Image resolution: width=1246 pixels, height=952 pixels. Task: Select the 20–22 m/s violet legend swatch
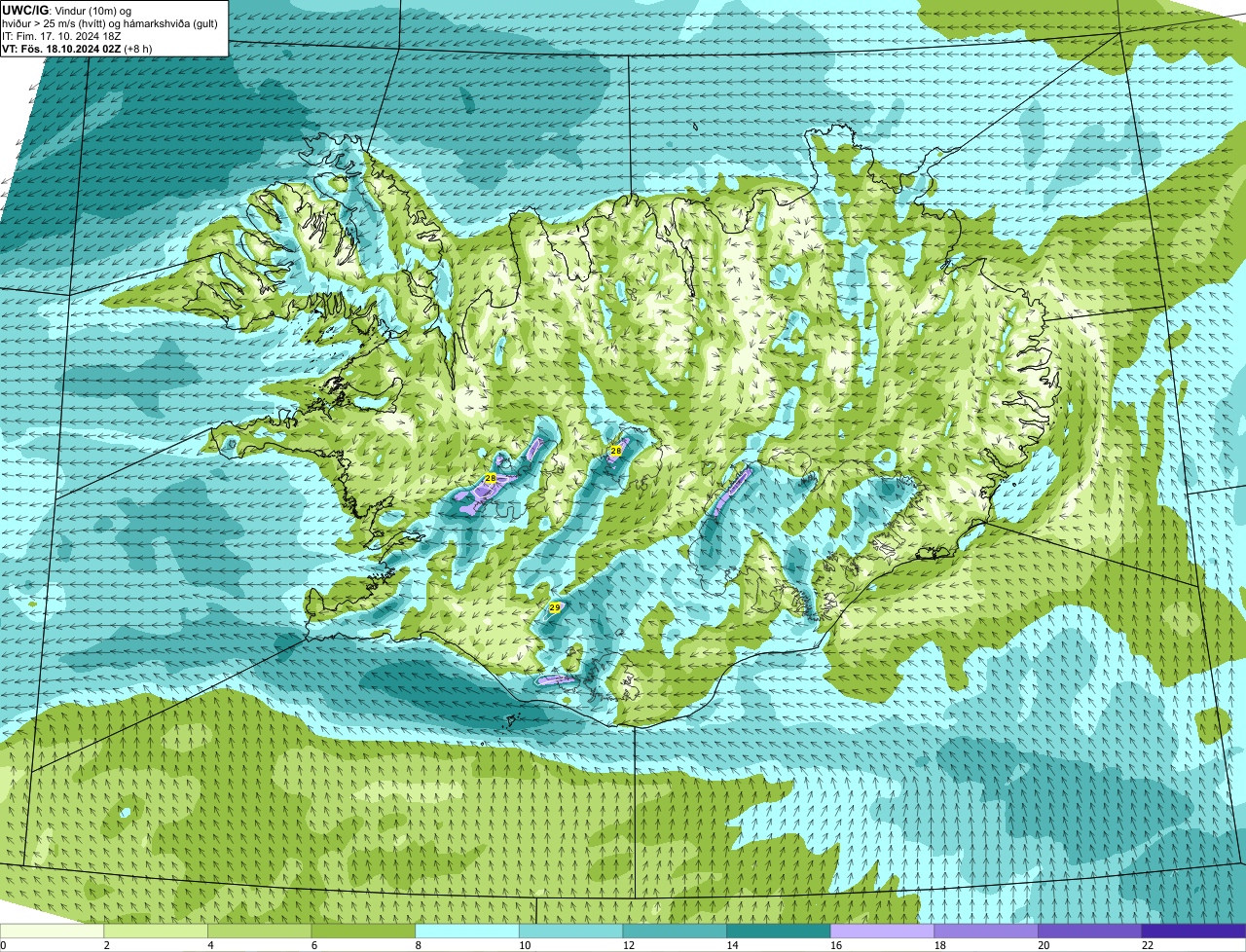(x=1090, y=931)
